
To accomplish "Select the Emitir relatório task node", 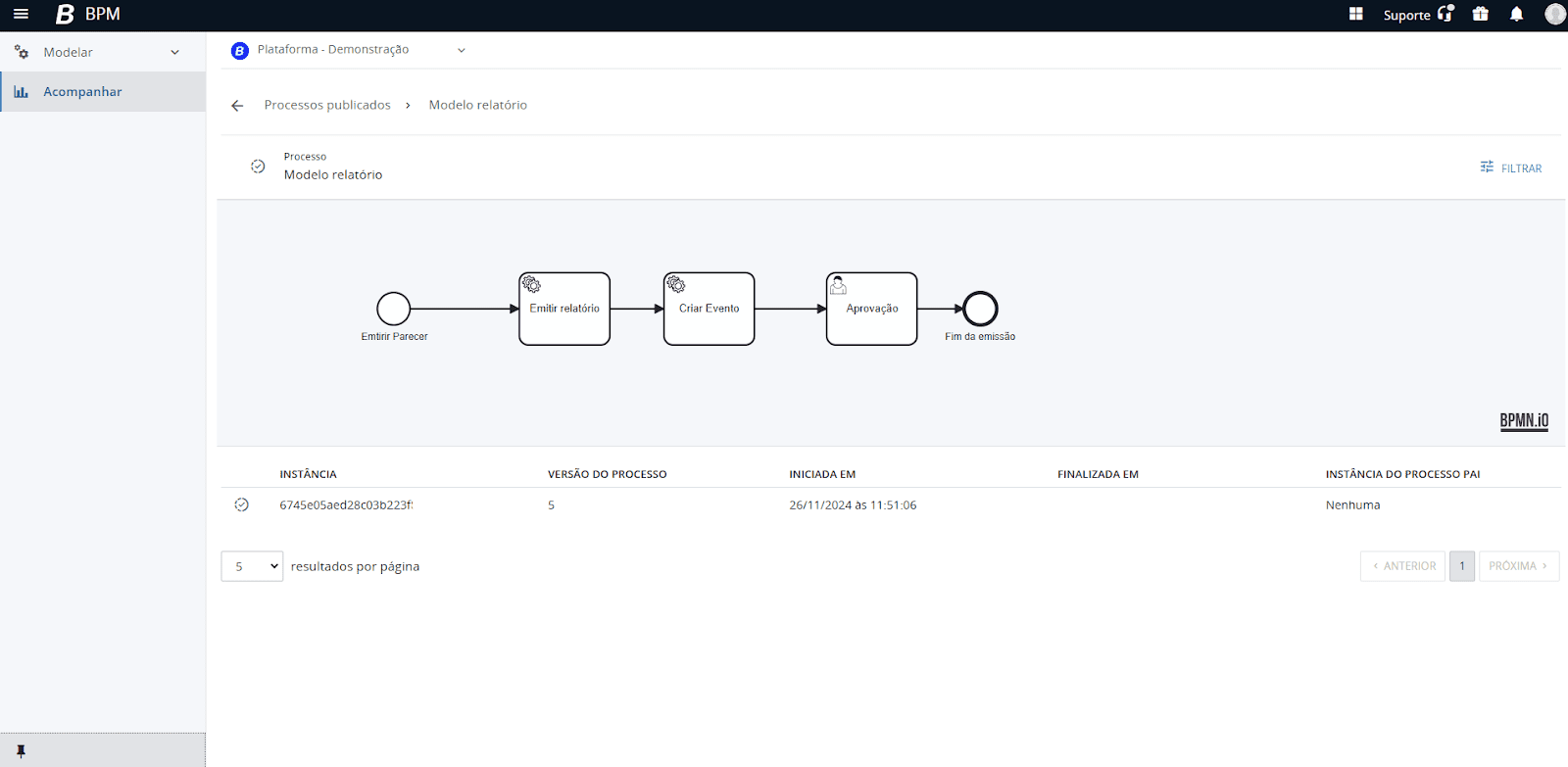I will point(564,309).
